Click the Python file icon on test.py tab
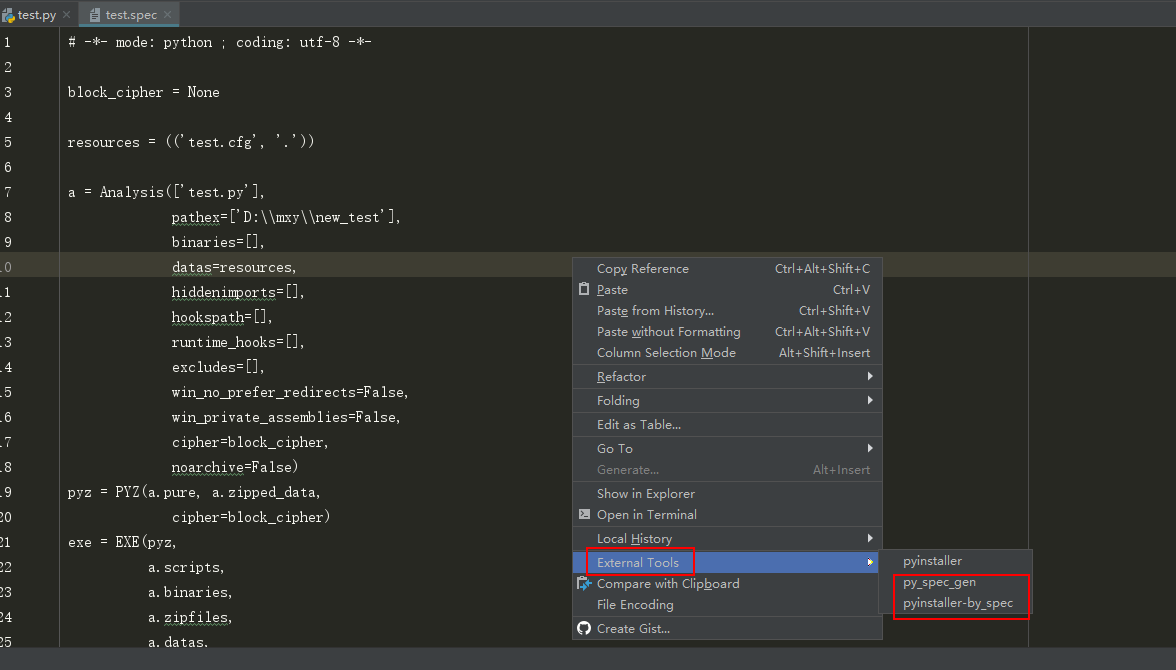The height and width of the screenshot is (670, 1176). 8,14
